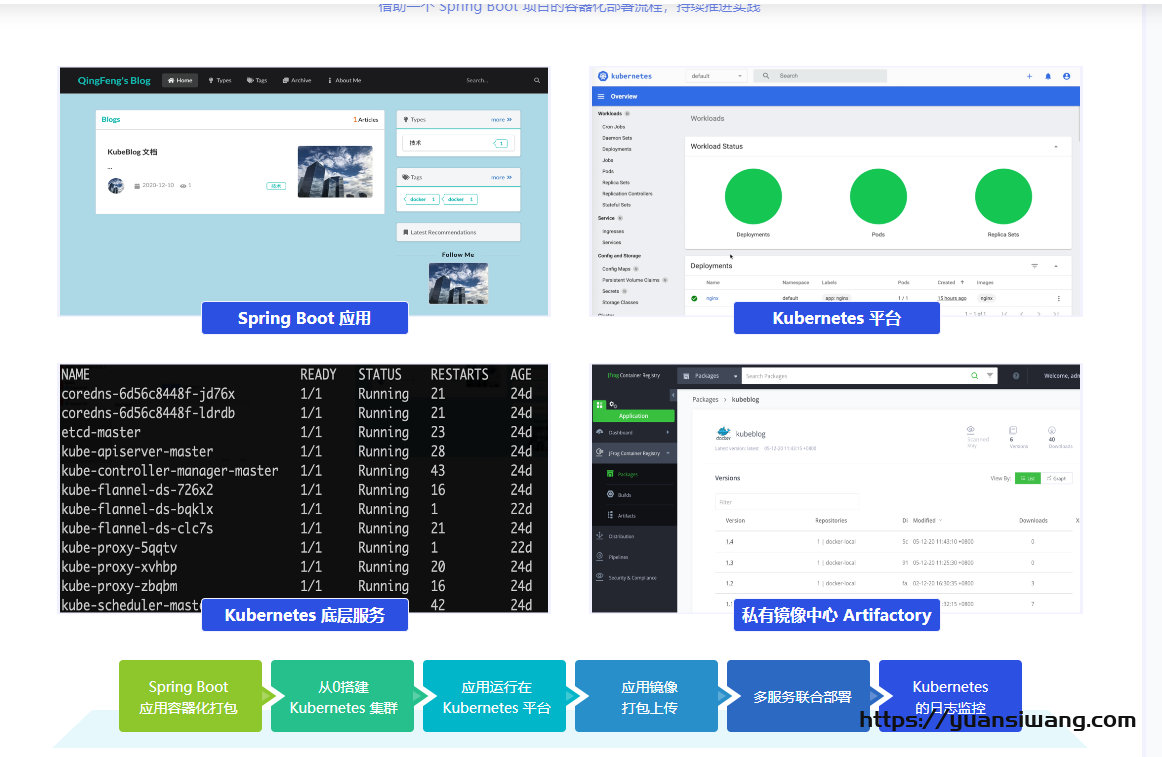1162x757 pixels.
Task: Click the filter icon in the Deployments card
Action: pos(1035,265)
